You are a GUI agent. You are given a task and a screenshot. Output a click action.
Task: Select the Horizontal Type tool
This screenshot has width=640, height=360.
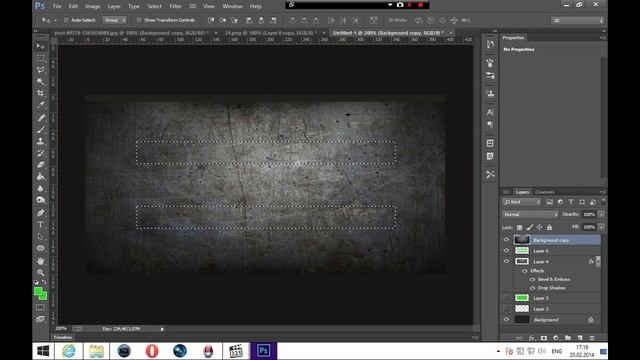[40, 224]
